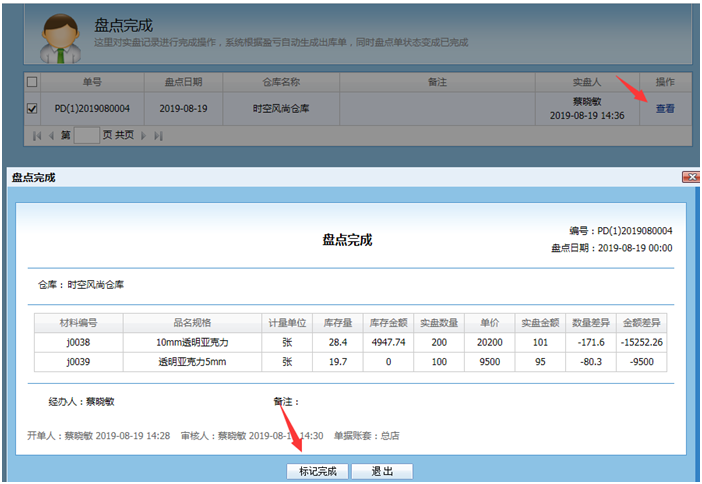The width and height of the screenshot is (702, 484).
Task: Jump to last page in pagination
Action: tap(157, 135)
